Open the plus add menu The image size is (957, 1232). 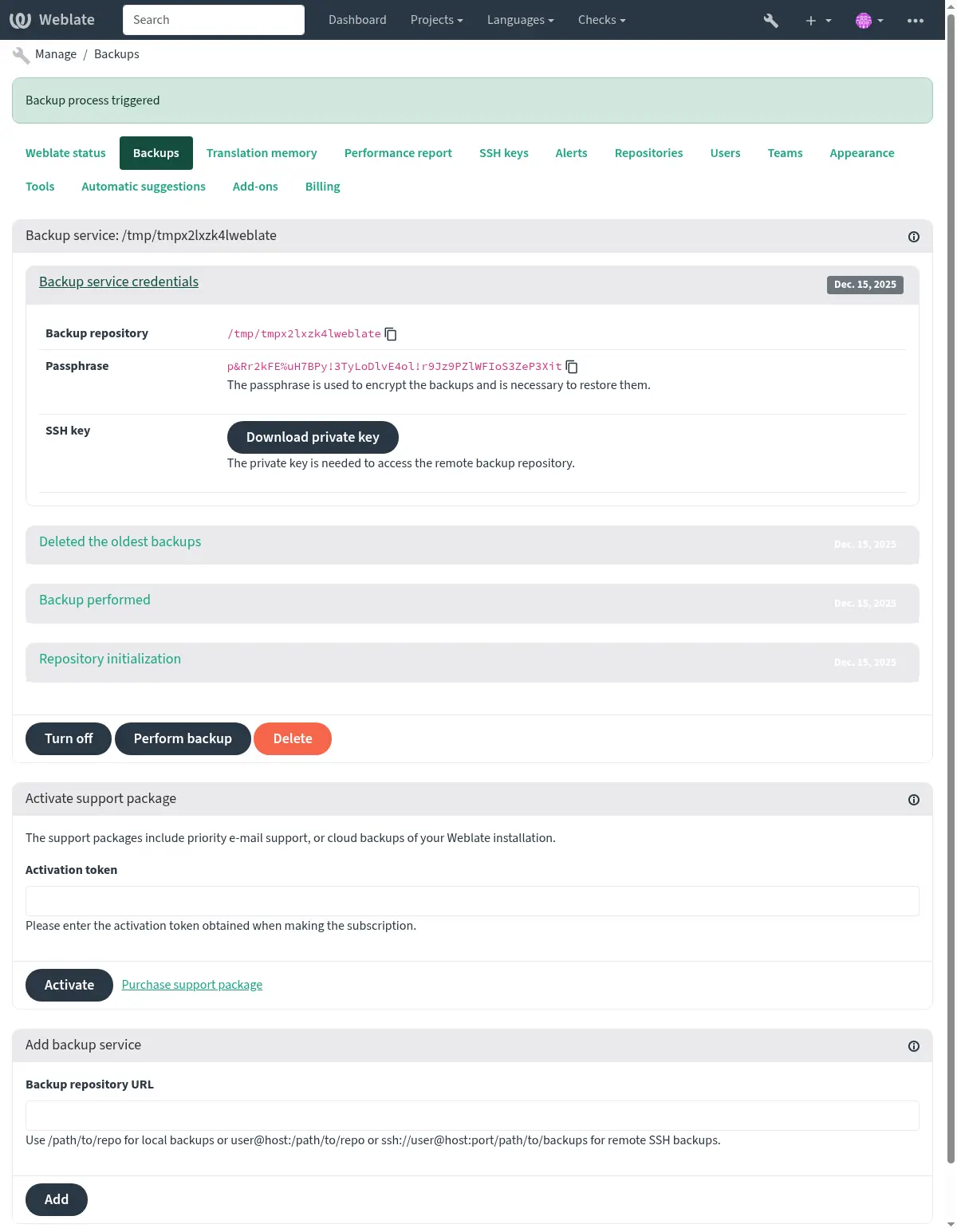[818, 20]
